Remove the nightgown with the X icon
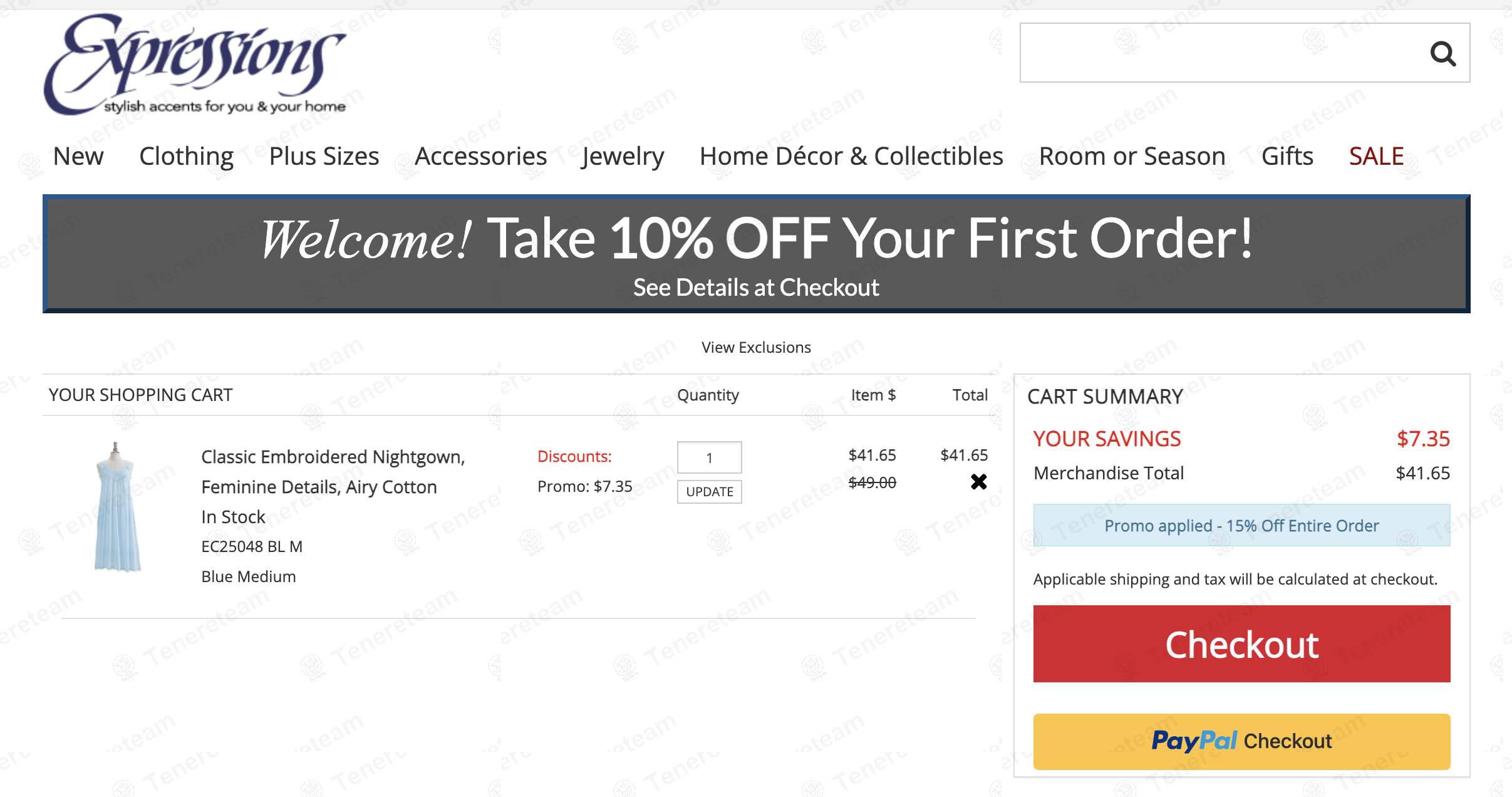 click(978, 482)
